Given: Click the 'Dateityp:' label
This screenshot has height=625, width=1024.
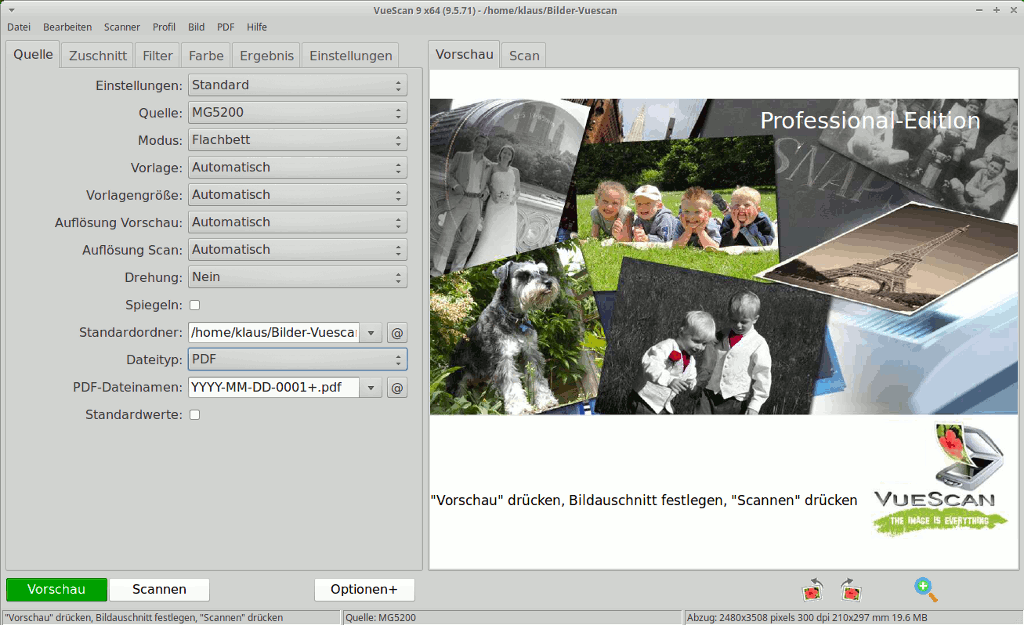Looking at the screenshot, I should 154,360.
